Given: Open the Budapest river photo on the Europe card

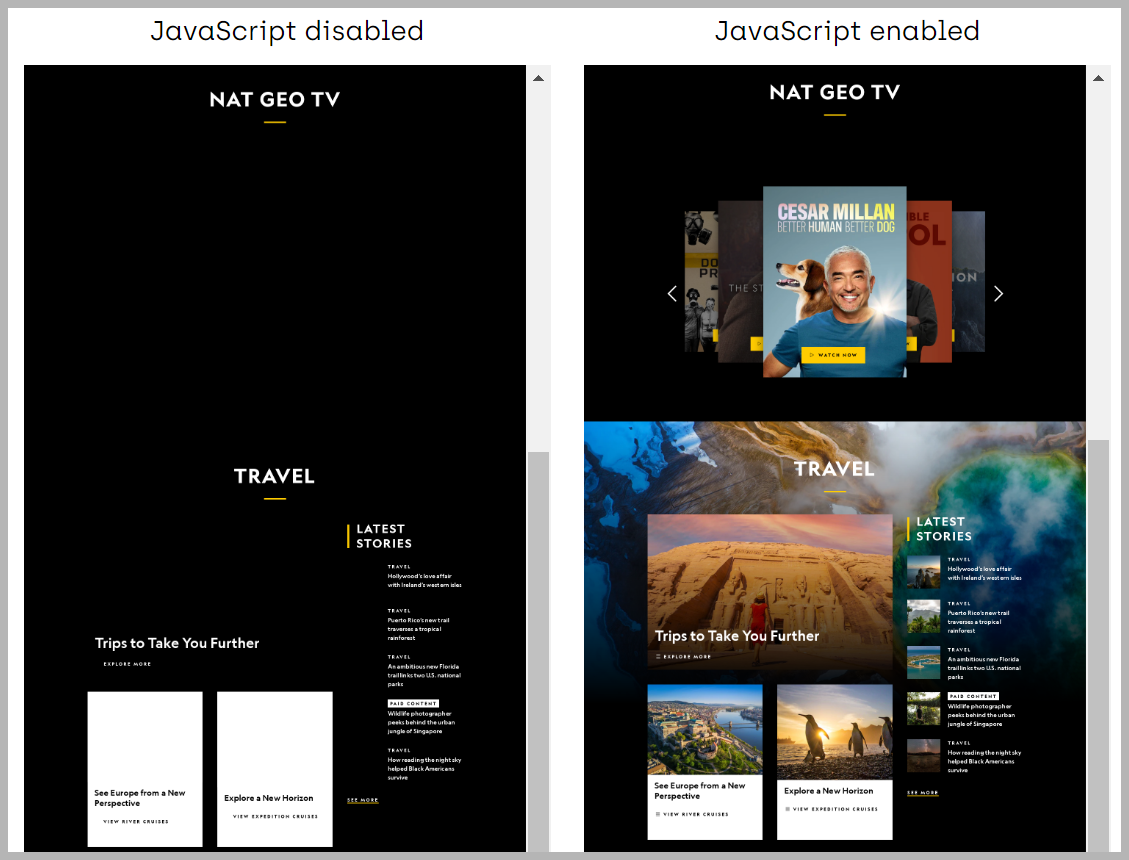Looking at the screenshot, I should pyautogui.click(x=704, y=728).
